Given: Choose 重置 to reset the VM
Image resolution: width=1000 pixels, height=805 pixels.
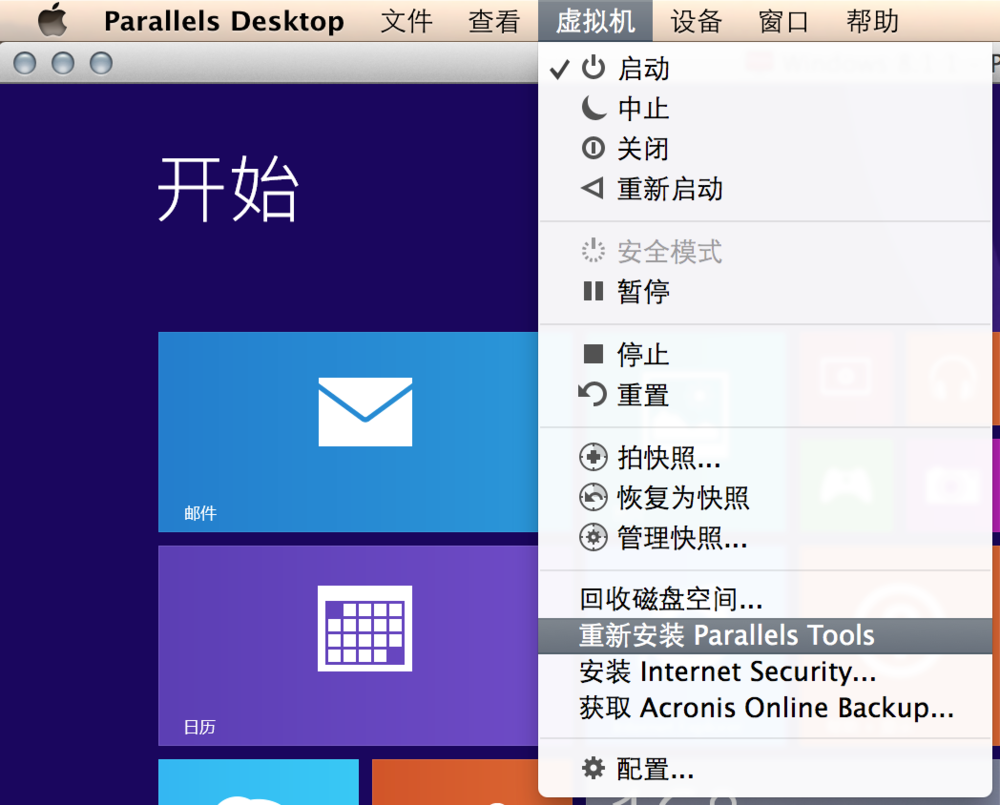Looking at the screenshot, I should (765, 394).
